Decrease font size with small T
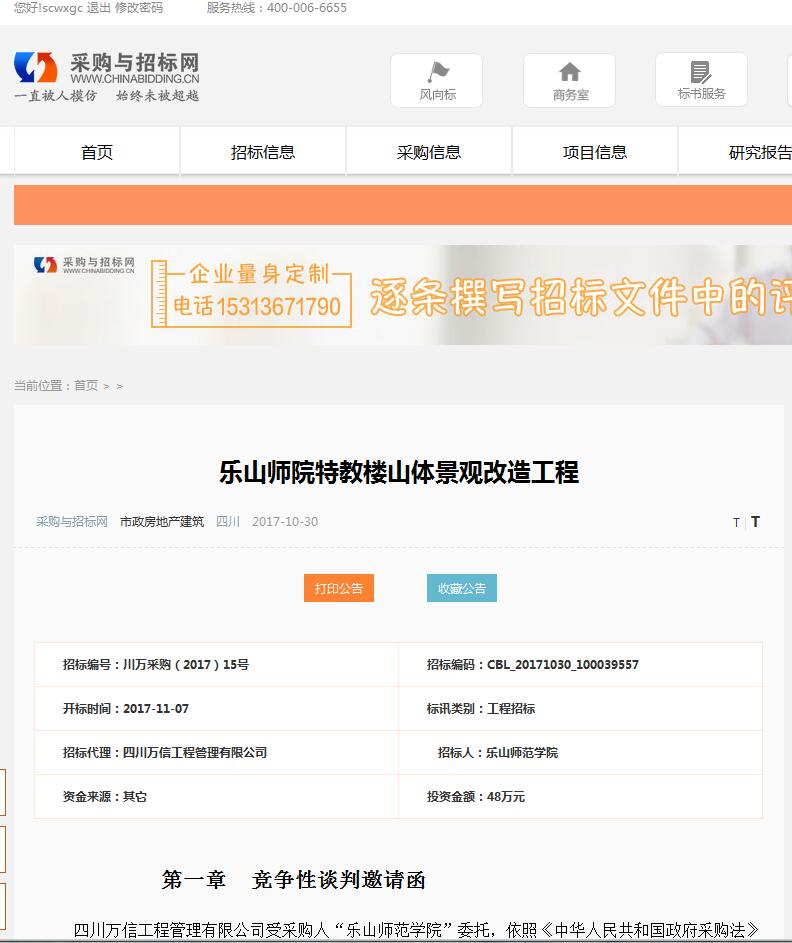The image size is (792, 943). [736, 523]
